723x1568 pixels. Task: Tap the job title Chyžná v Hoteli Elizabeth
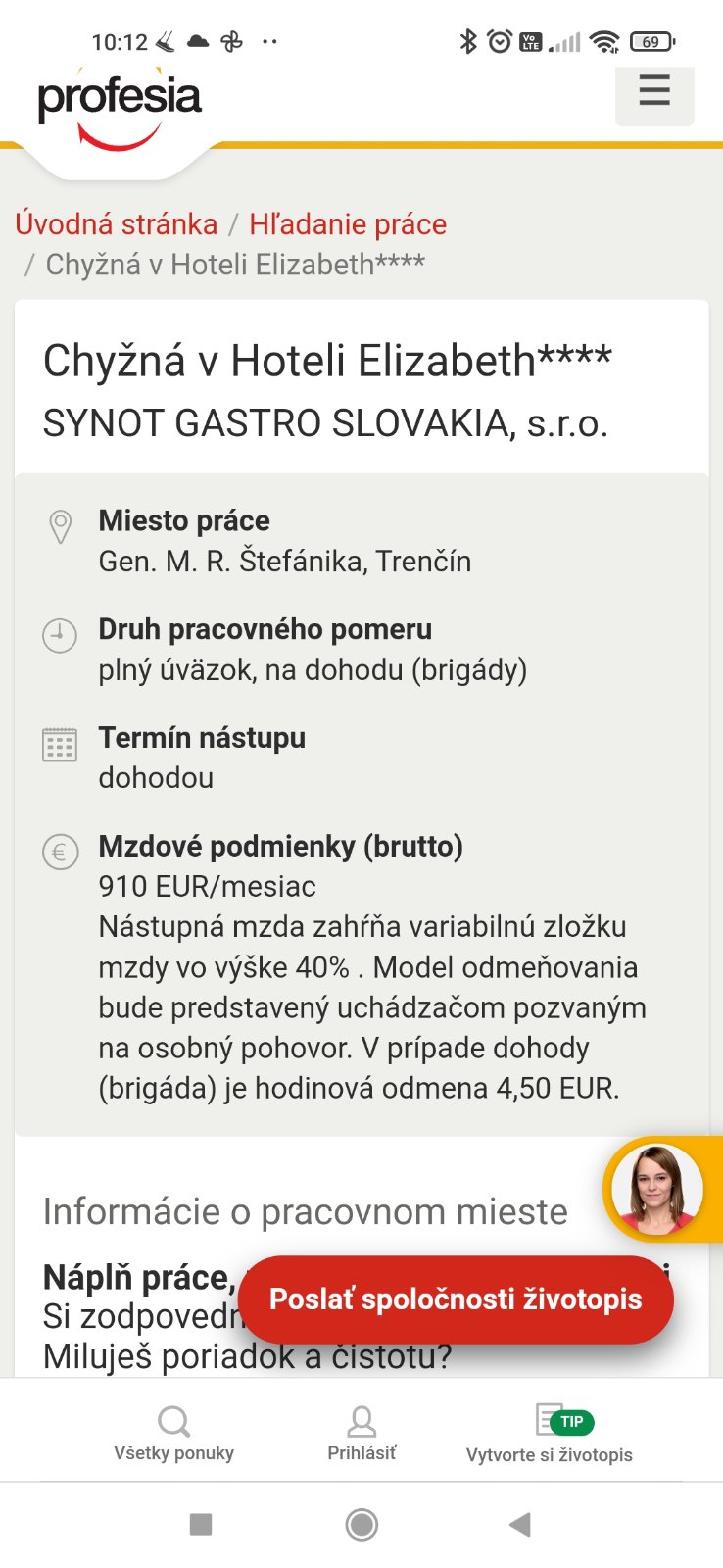(327, 361)
